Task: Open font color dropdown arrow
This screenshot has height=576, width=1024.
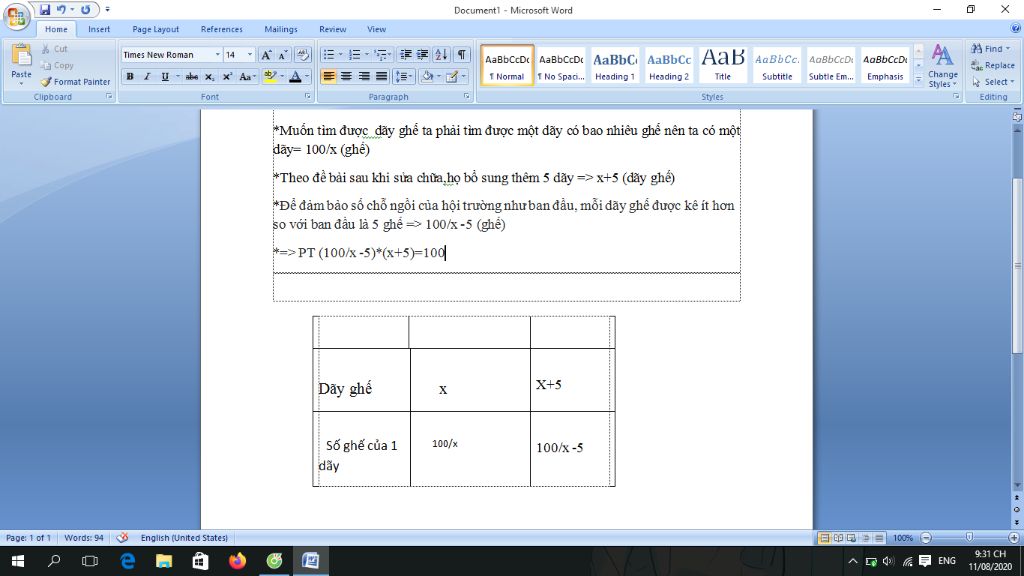Action: click(x=307, y=76)
